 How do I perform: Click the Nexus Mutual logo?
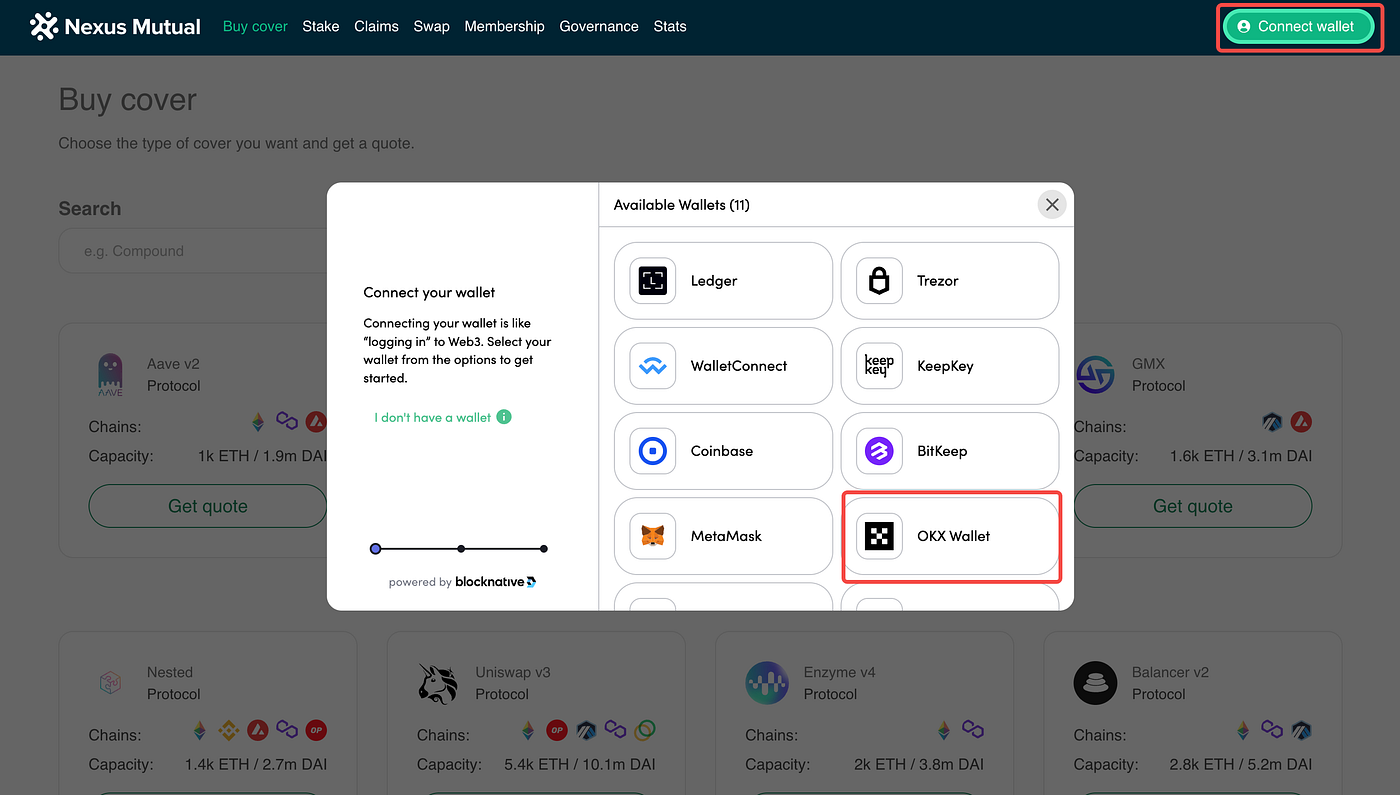(115, 27)
